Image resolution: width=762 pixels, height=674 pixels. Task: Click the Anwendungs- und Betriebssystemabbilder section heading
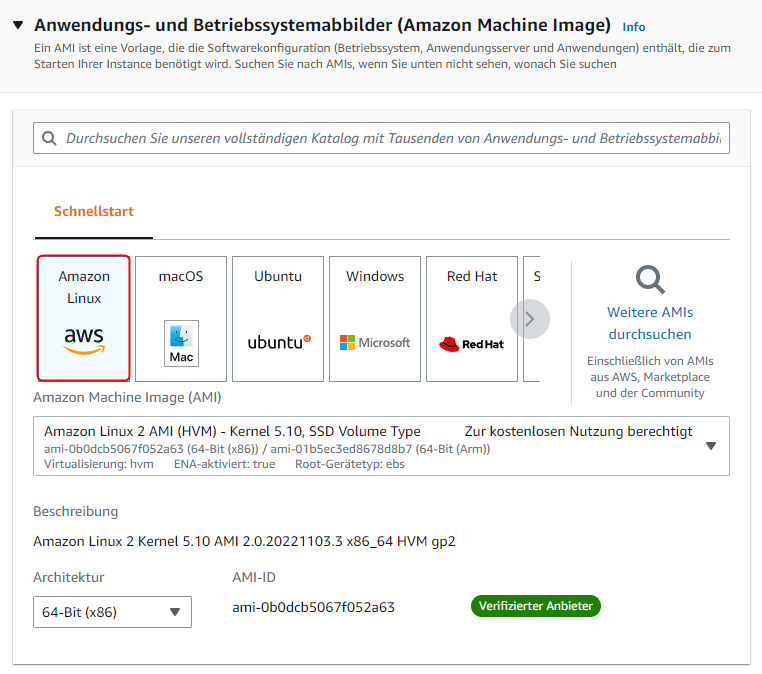pos(322,25)
